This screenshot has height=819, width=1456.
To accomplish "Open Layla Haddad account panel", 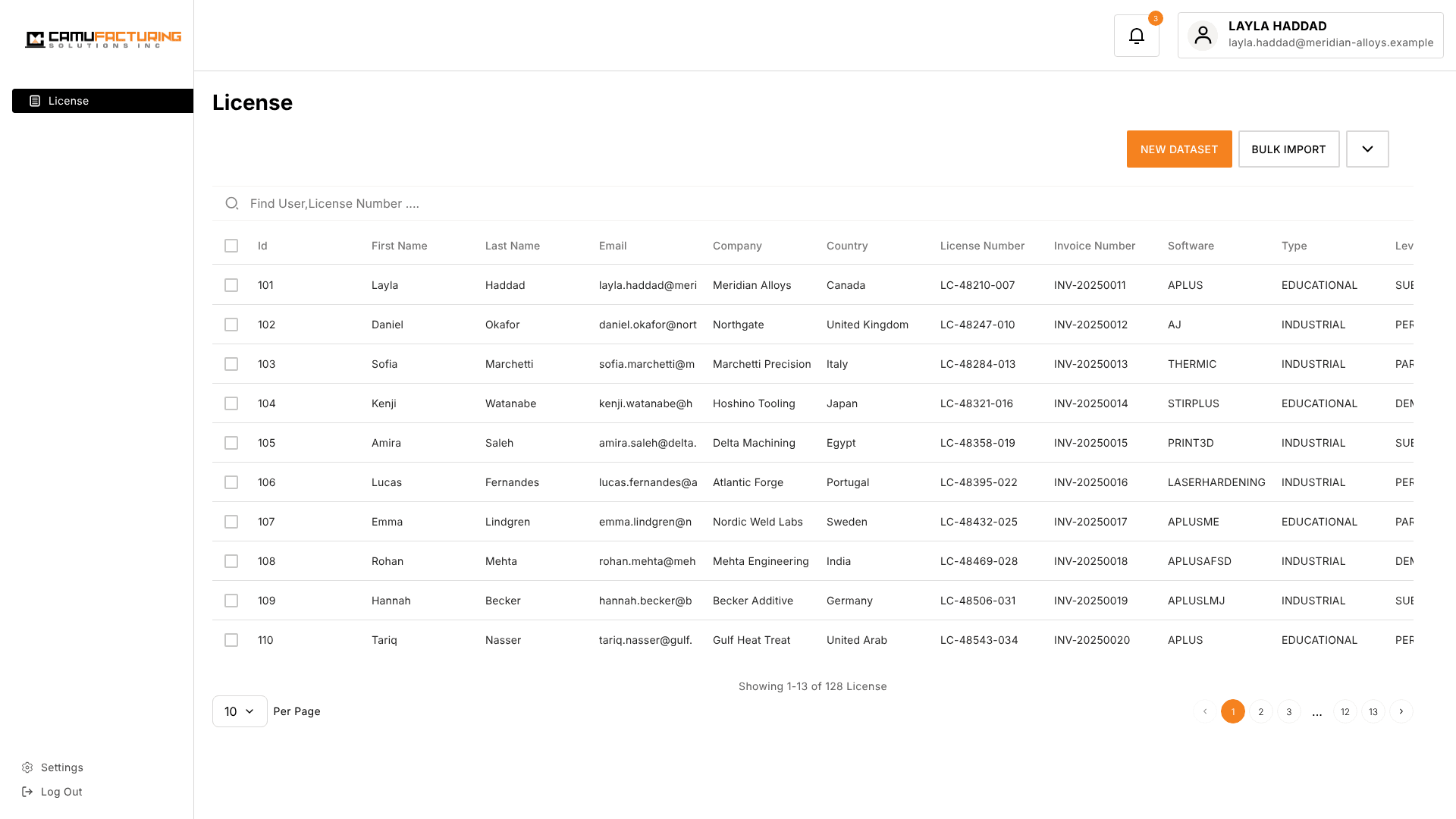I will (x=1310, y=35).
